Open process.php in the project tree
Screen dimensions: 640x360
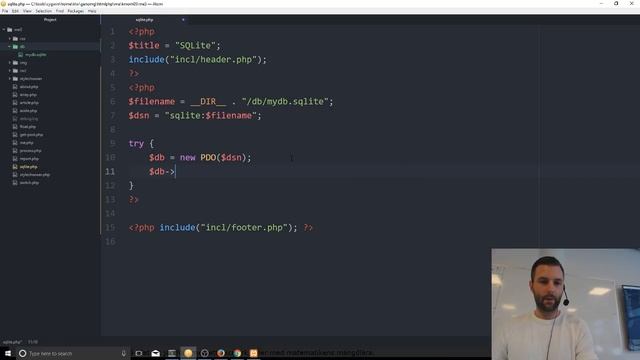tap(30, 151)
